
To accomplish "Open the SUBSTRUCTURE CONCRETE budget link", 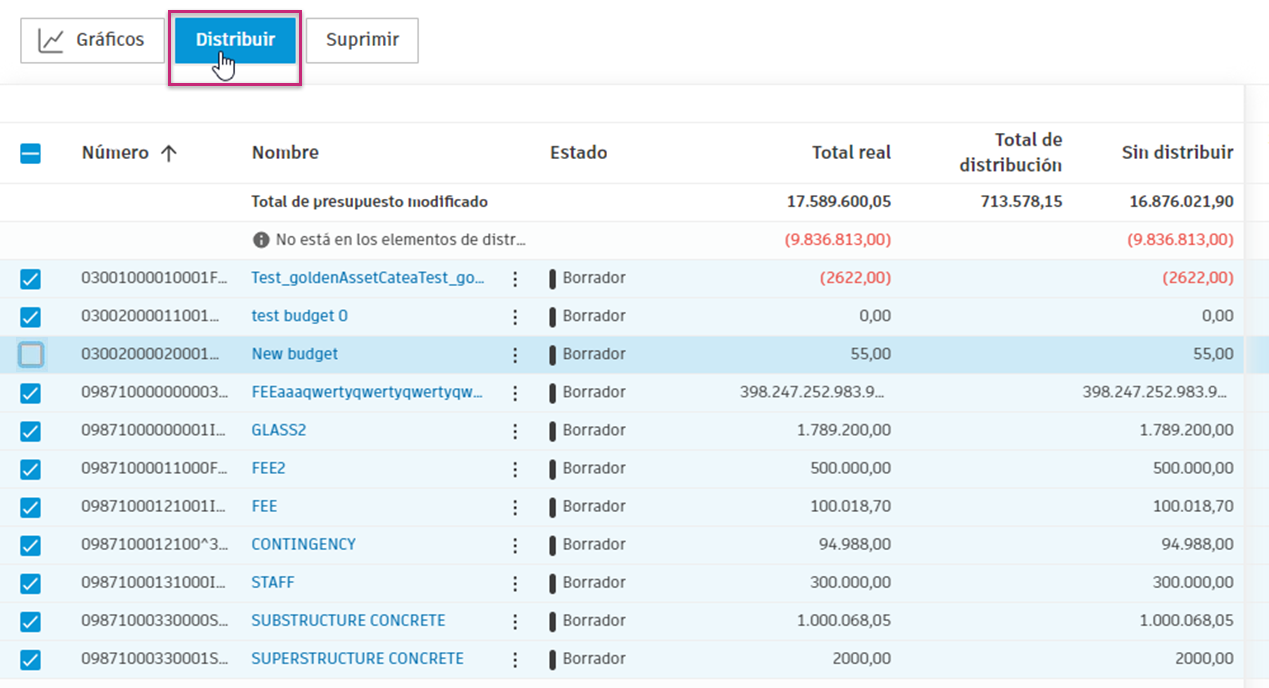I will pos(348,621).
